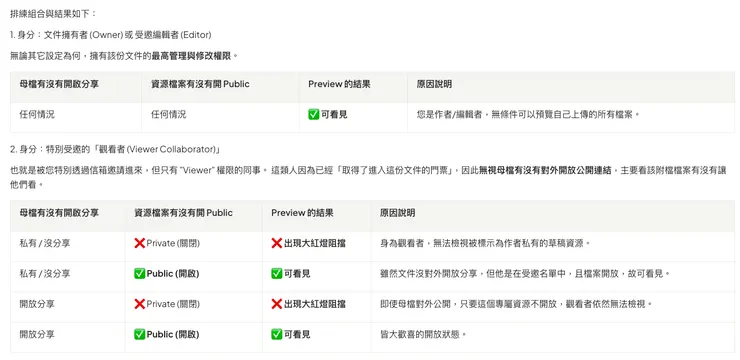Click 'Preview 的結果' header in Viewer table
Image resolution: width=740 pixels, height=360 pixels.
pos(303,213)
